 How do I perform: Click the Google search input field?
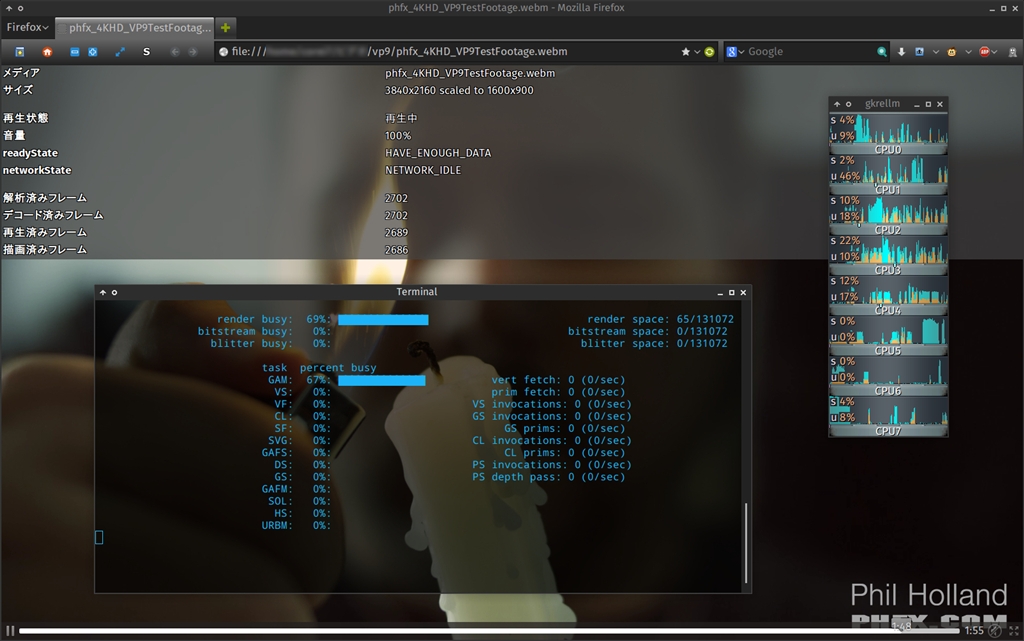pyautogui.click(x=810, y=52)
